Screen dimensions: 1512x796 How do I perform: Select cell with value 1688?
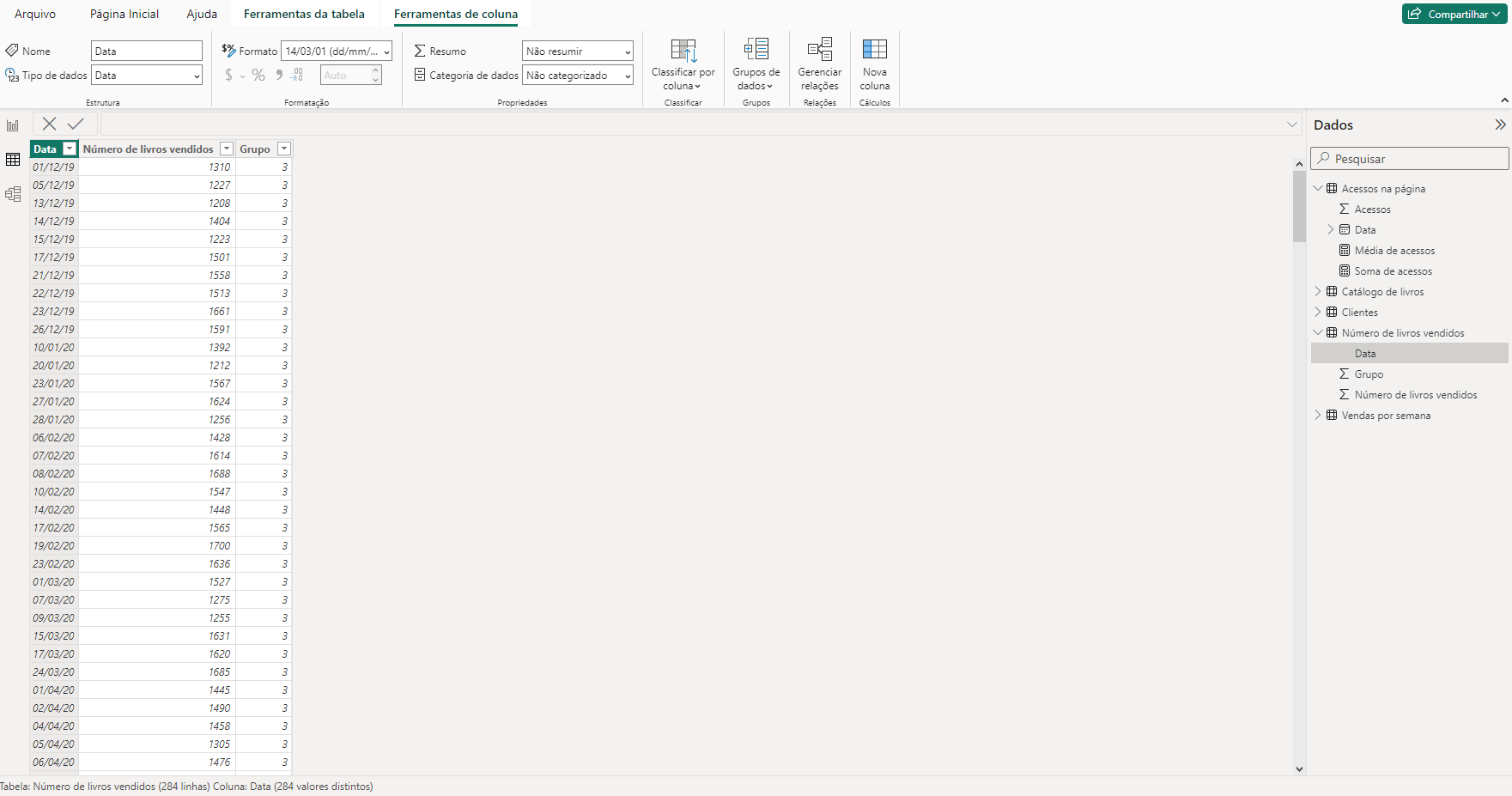pyautogui.click(x=157, y=474)
